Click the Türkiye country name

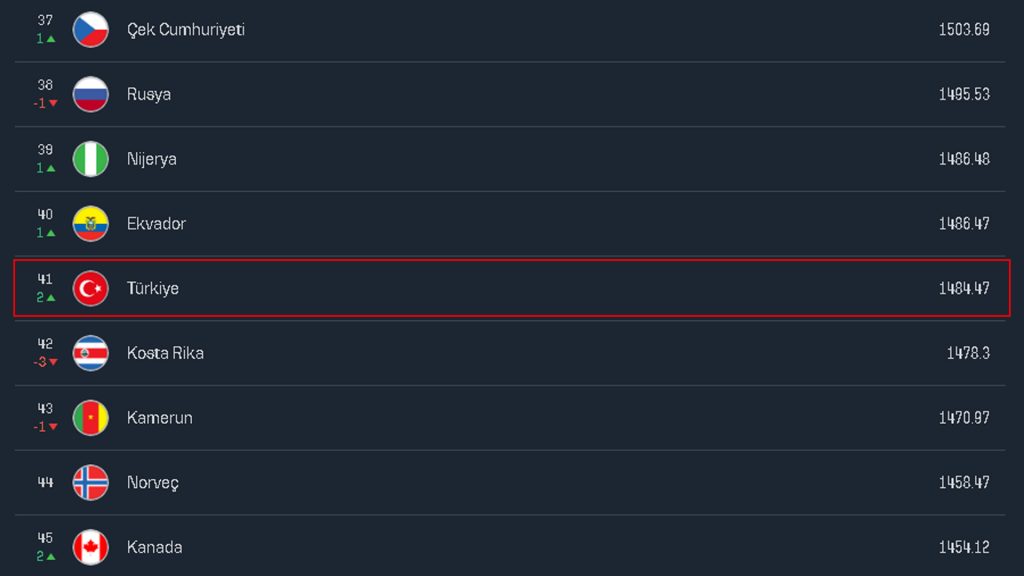153,288
